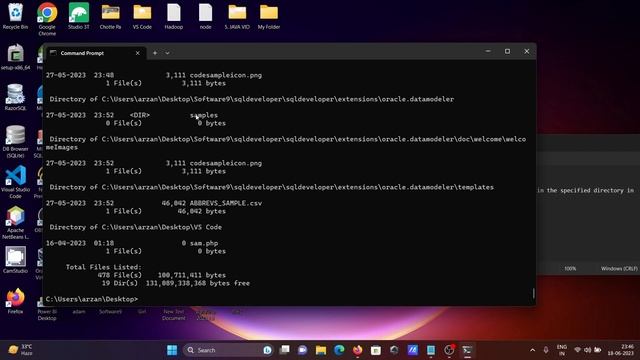The width and height of the screenshot is (640, 360).
Task: Open Bing chat icon in search box
Action: pos(267,350)
